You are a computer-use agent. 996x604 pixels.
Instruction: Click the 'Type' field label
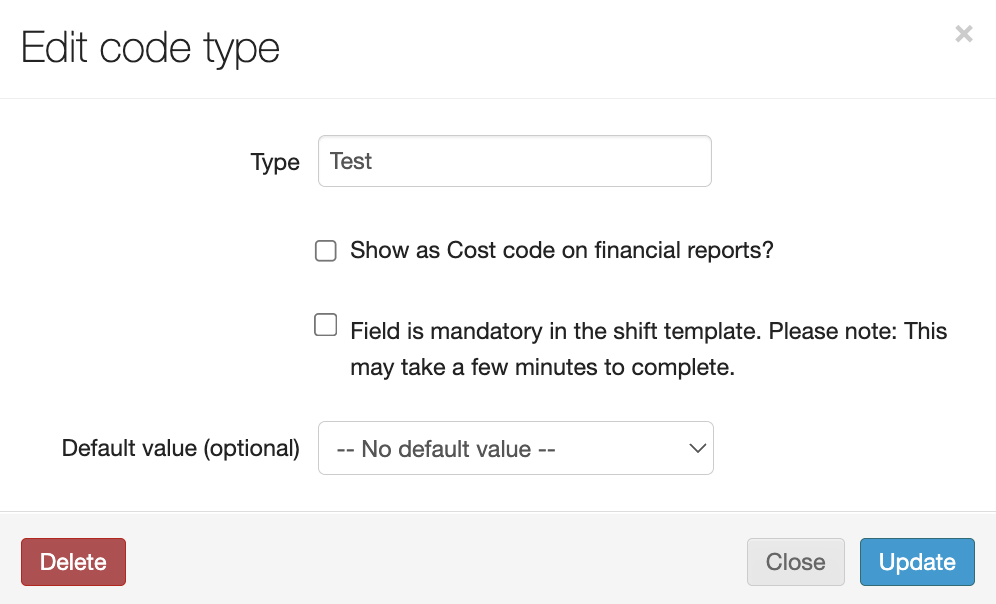(275, 163)
